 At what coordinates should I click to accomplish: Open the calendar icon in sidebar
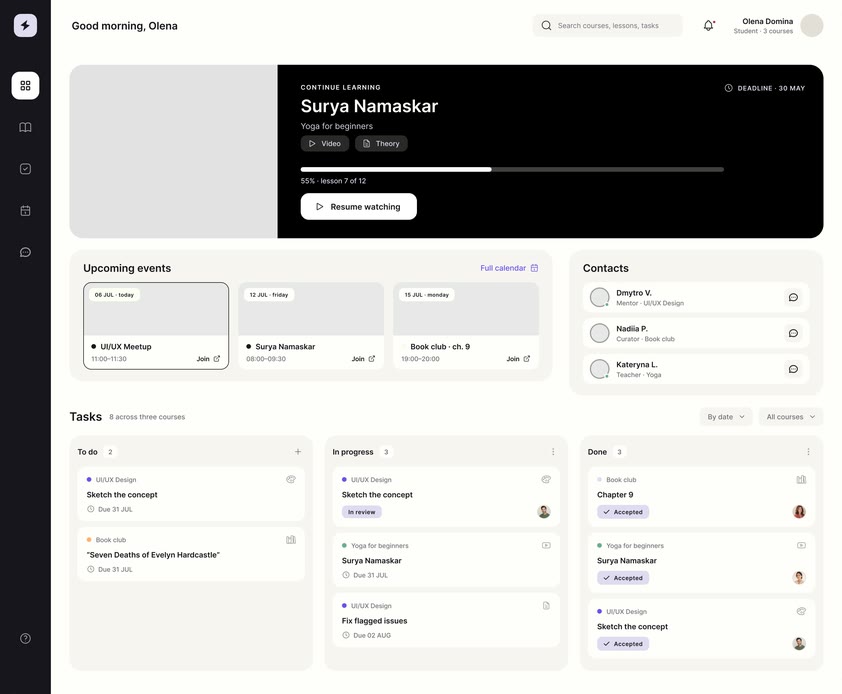[25, 211]
